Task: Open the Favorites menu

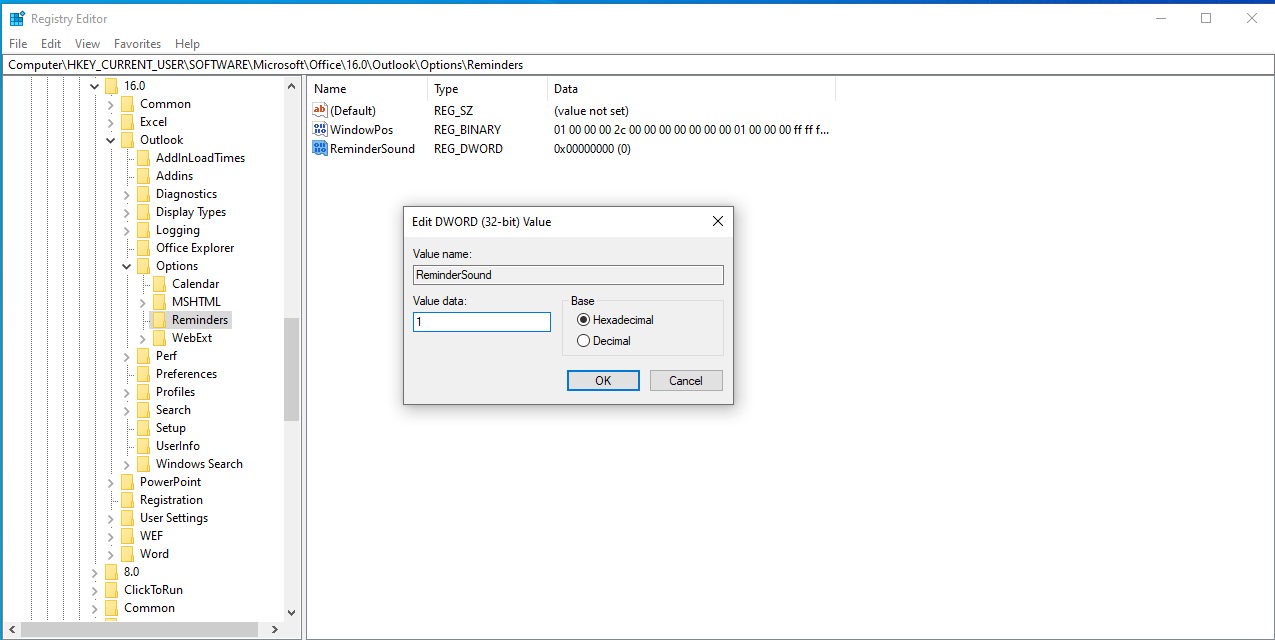Action: (x=137, y=44)
